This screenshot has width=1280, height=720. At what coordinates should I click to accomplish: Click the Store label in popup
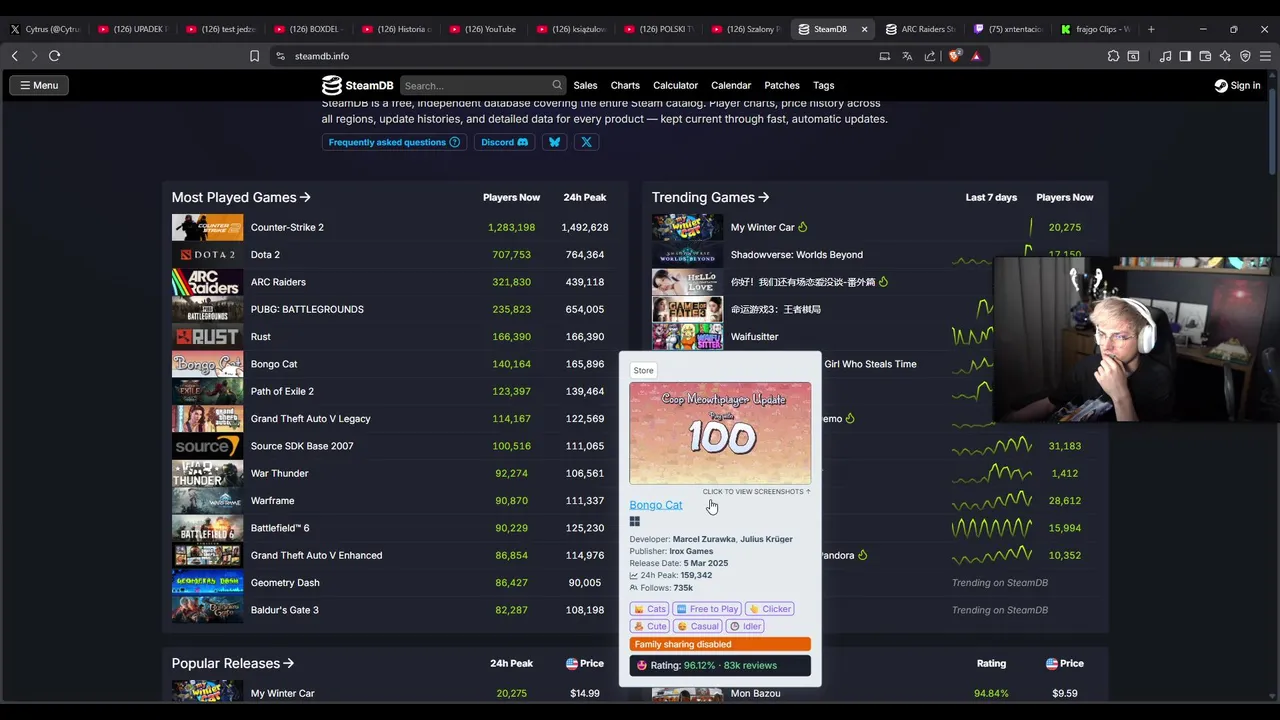click(x=643, y=370)
